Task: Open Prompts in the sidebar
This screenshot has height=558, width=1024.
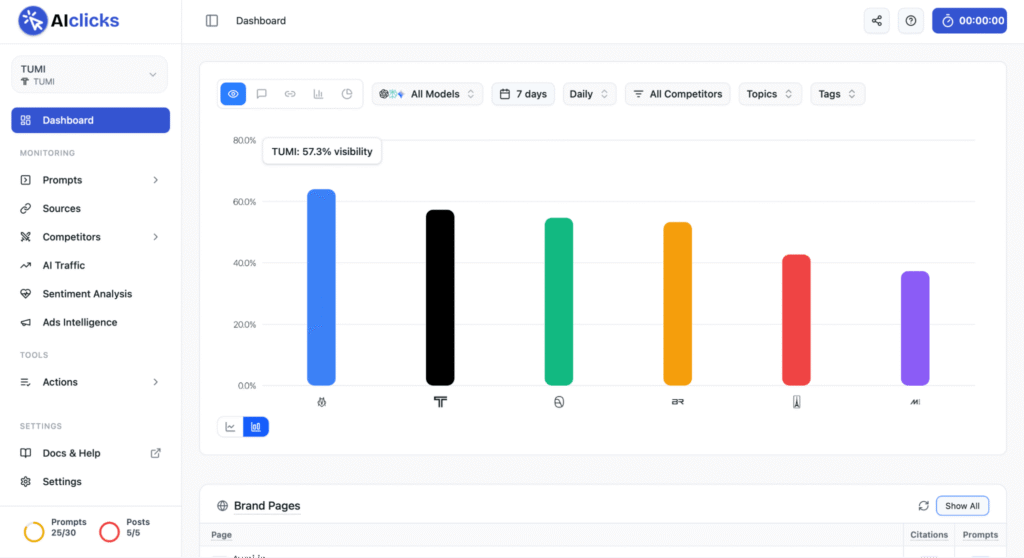Action: tap(63, 180)
